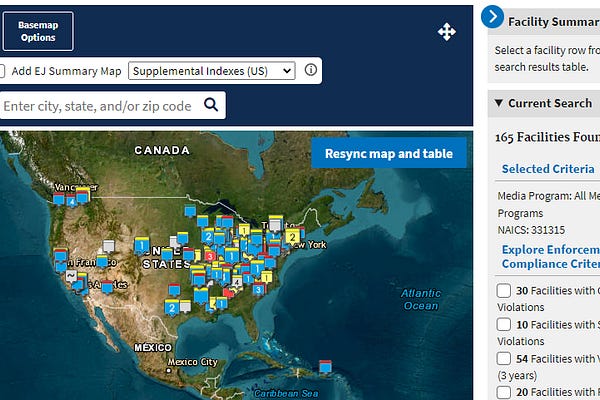
Task: Click the EJ info circle icon
Action: (x=311, y=70)
